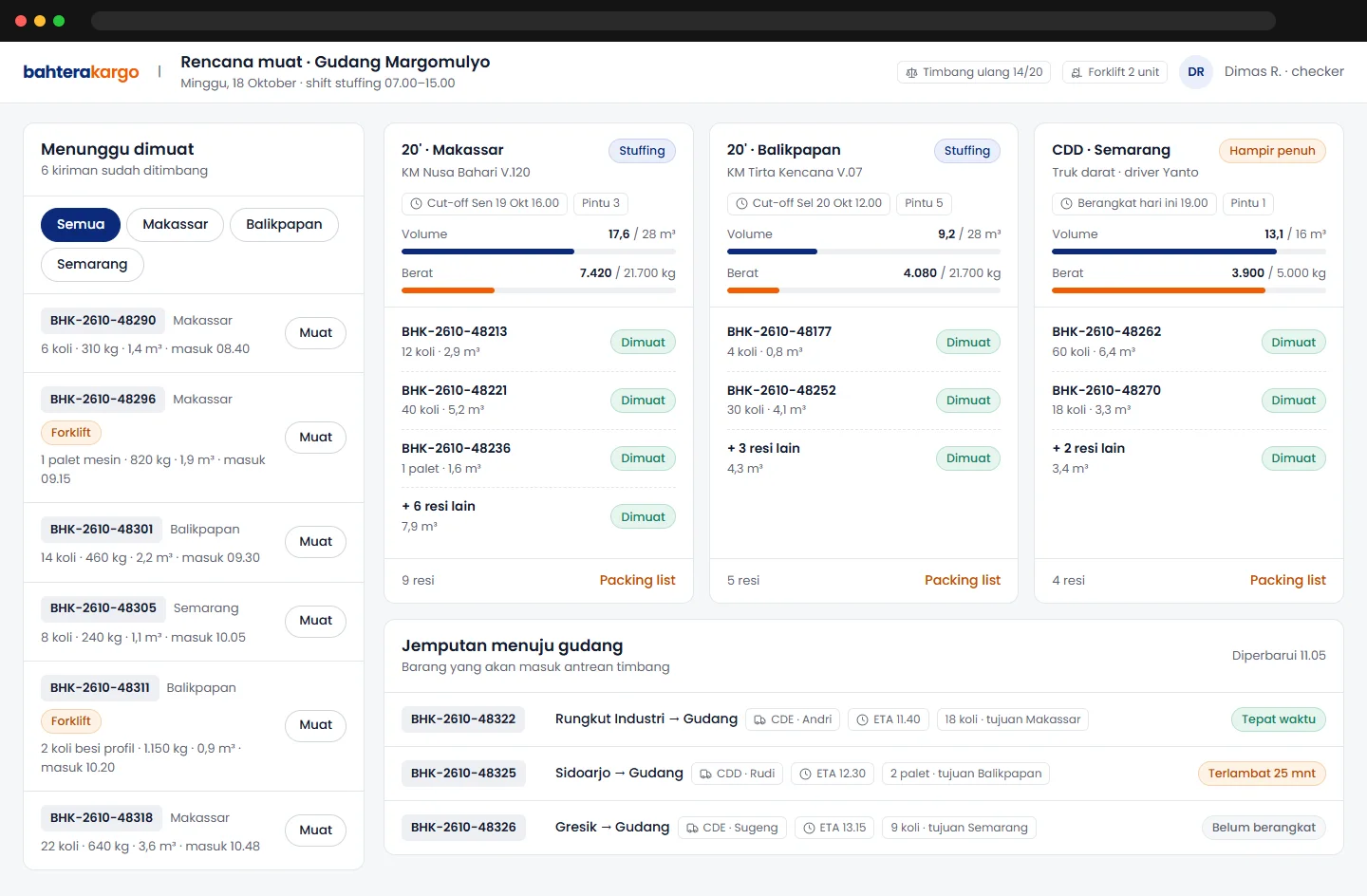Click Muat for BHK-2610-48290

(x=316, y=333)
